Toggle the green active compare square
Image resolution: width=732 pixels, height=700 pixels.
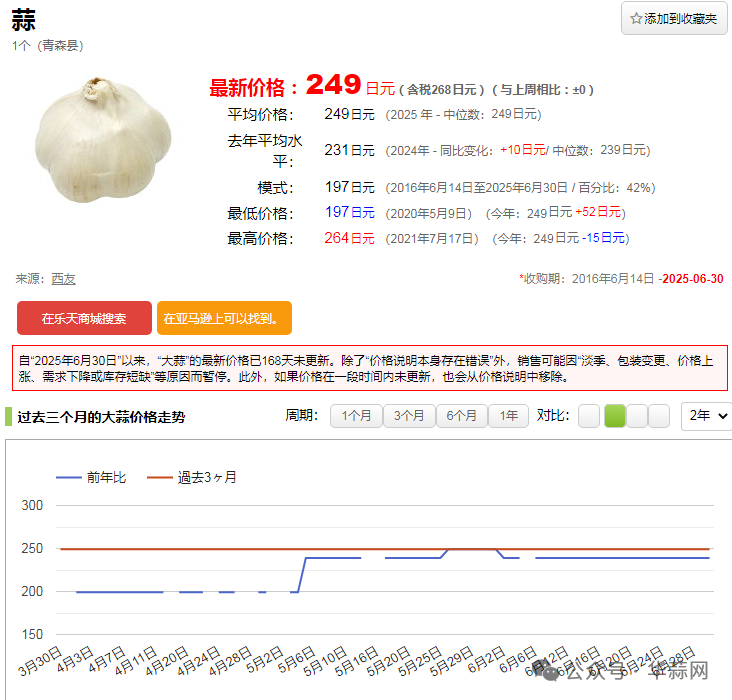[x=614, y=416]
